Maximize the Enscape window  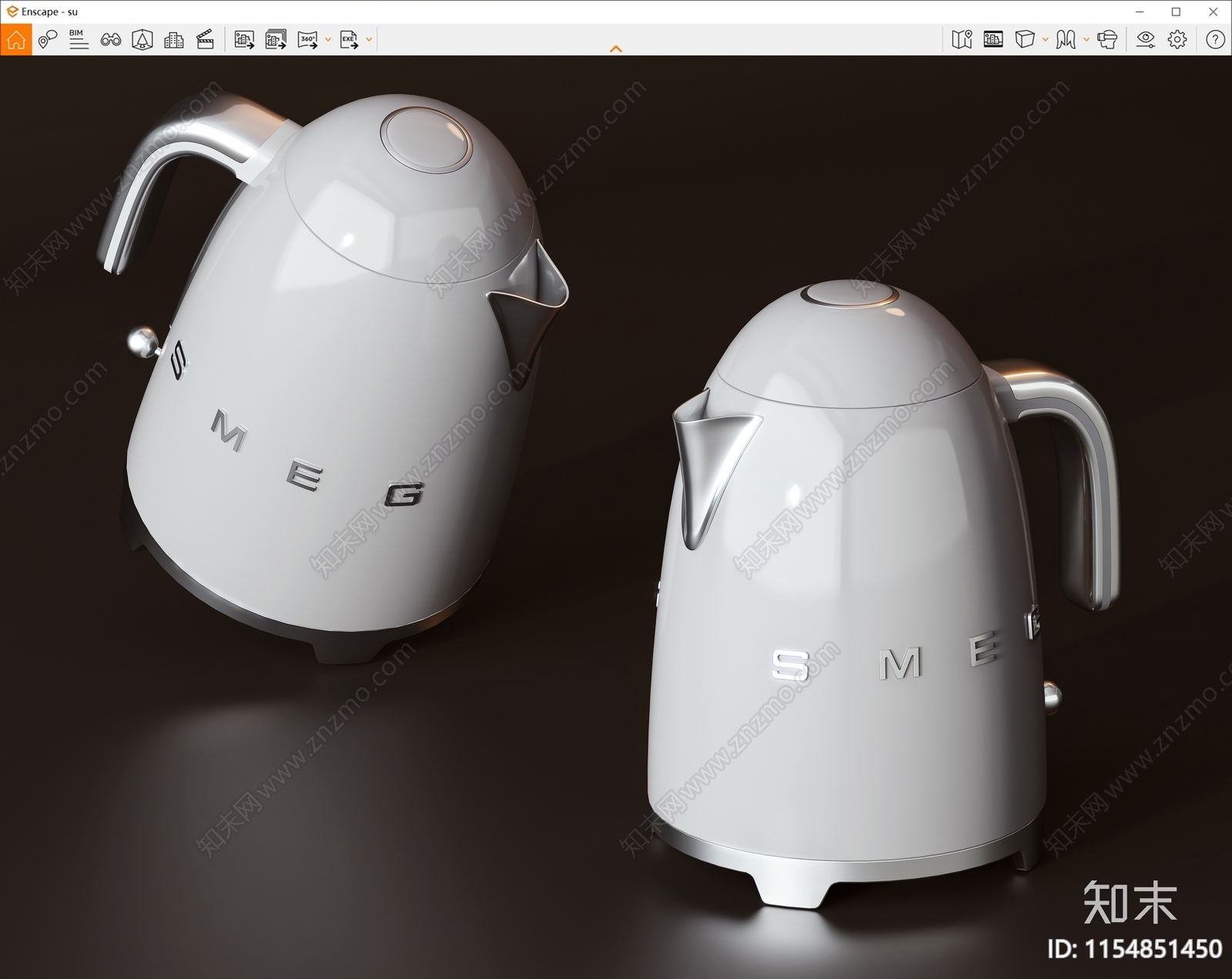(x=1177, y=12)
